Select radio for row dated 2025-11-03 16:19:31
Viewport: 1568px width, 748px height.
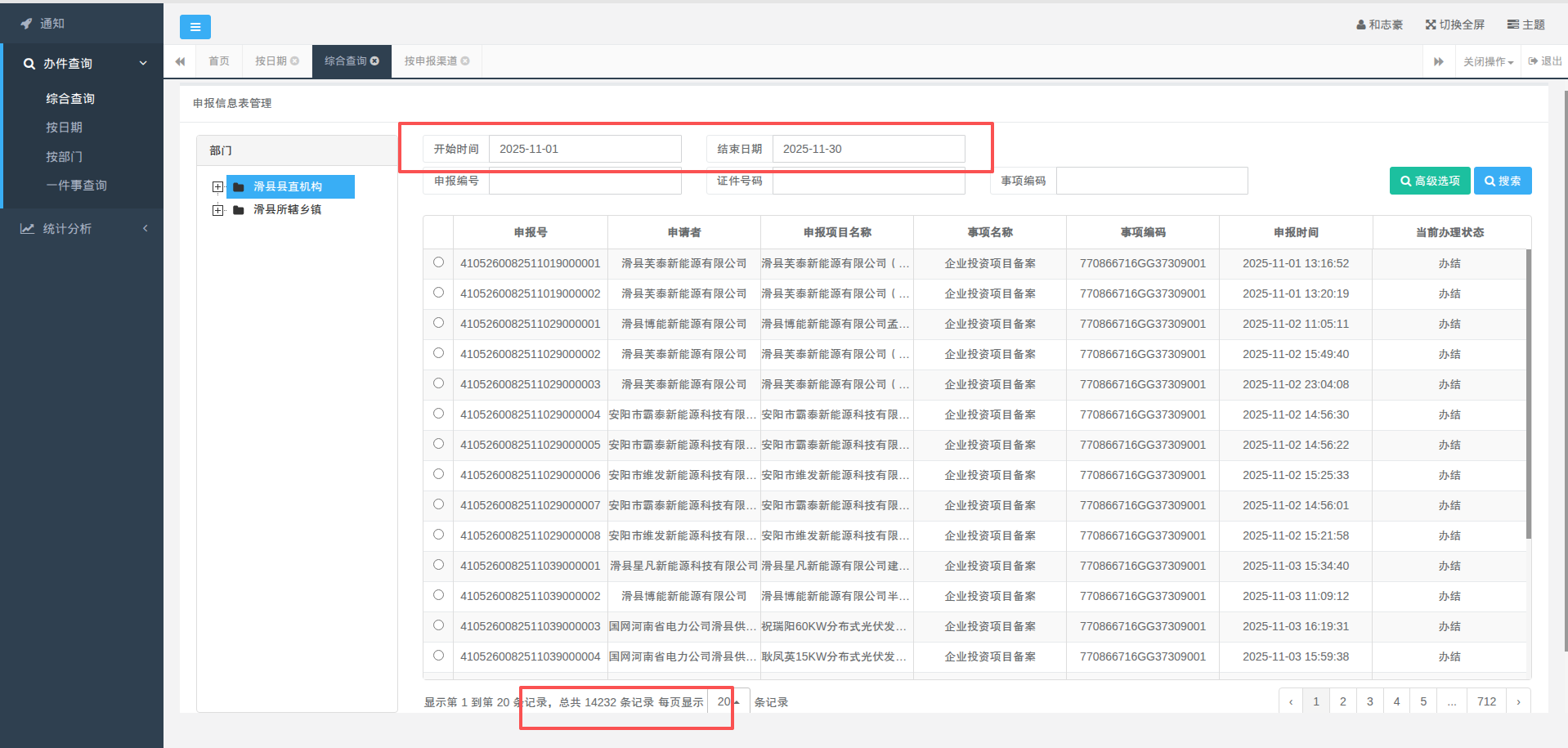click(x=438, y=625)
